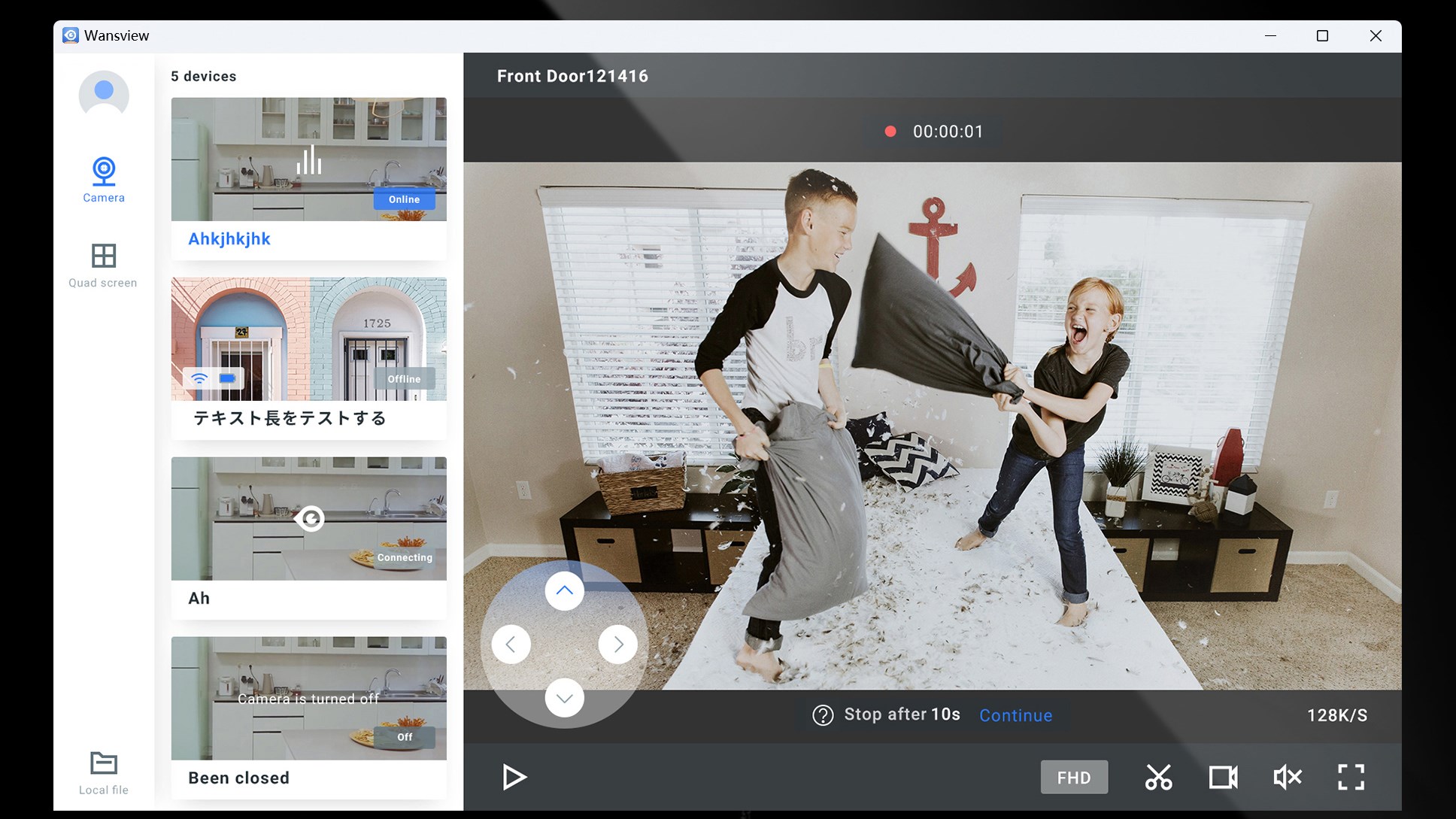Turn on the 'Been closed' camera
The image size is (1456, 819).
click(x=404, y=737)
